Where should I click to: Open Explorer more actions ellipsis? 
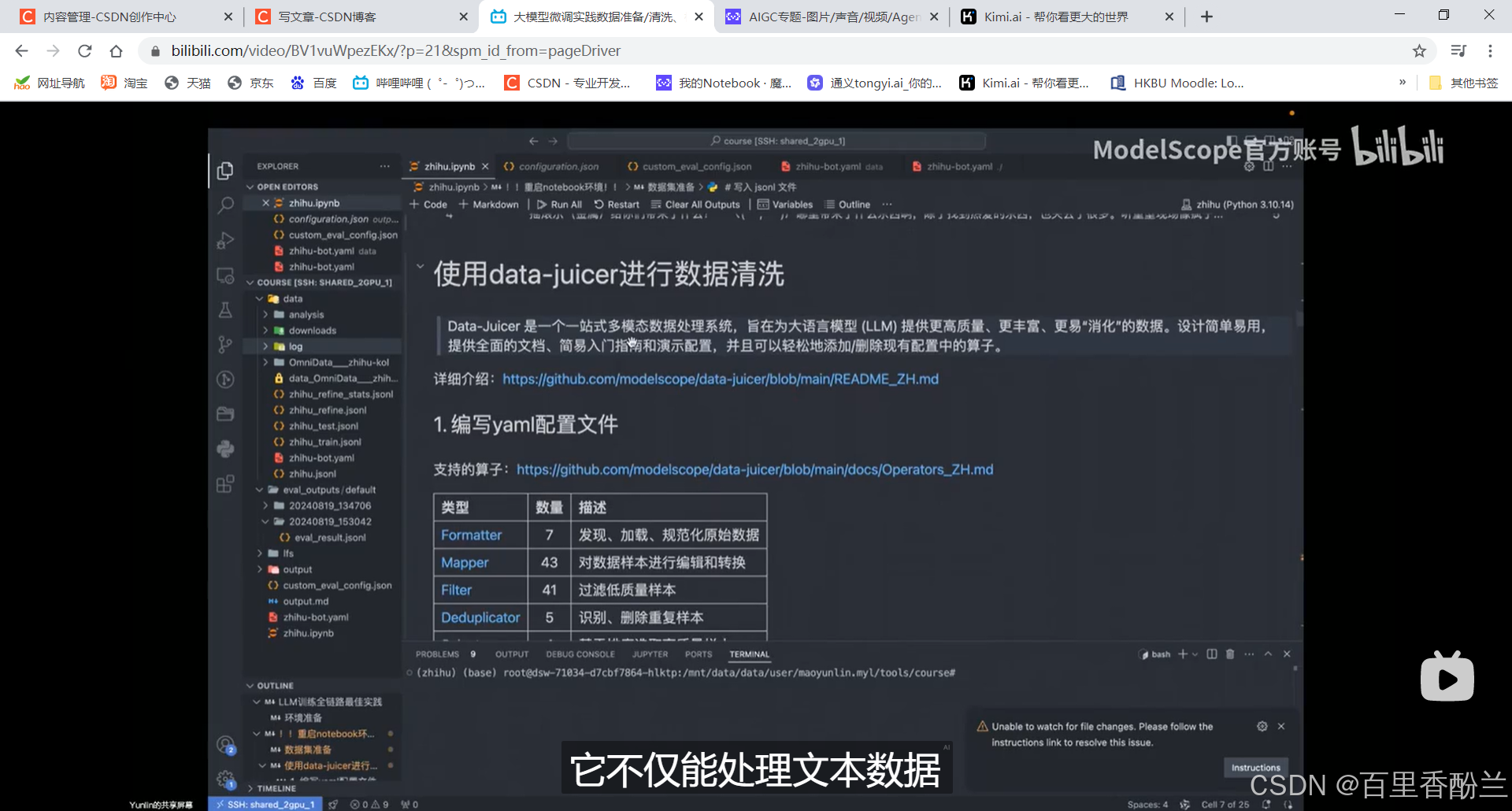[x=384, y=166]
